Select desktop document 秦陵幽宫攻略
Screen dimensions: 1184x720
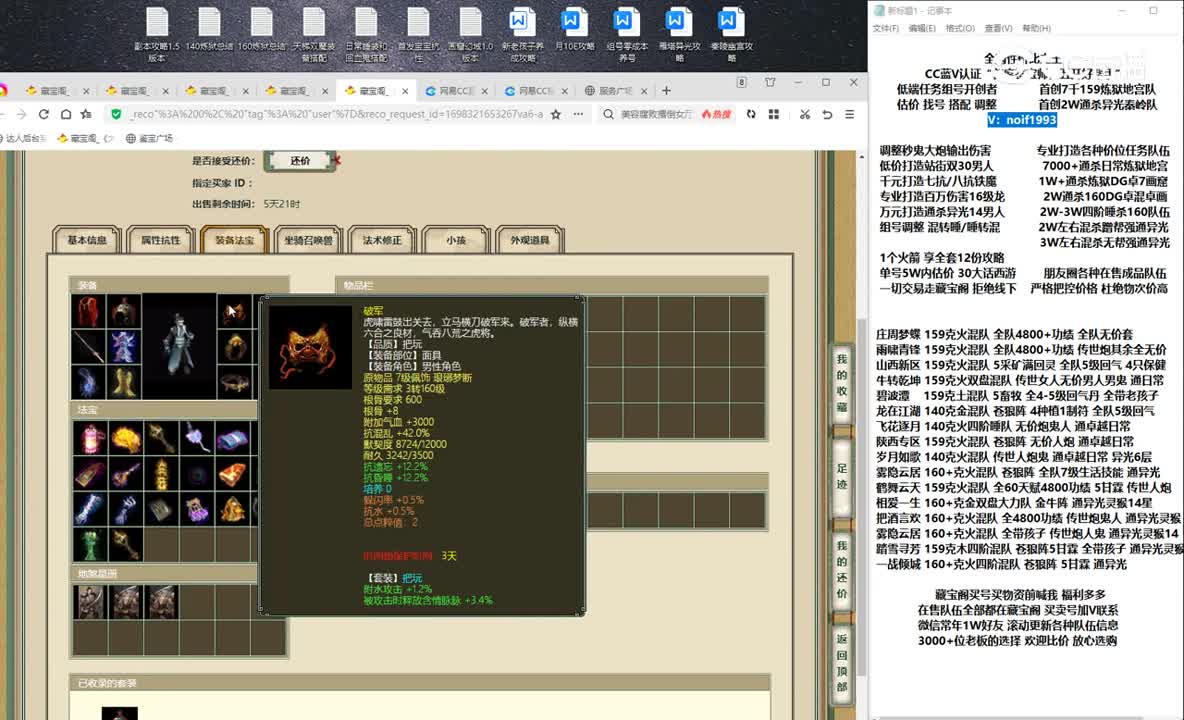731,35
